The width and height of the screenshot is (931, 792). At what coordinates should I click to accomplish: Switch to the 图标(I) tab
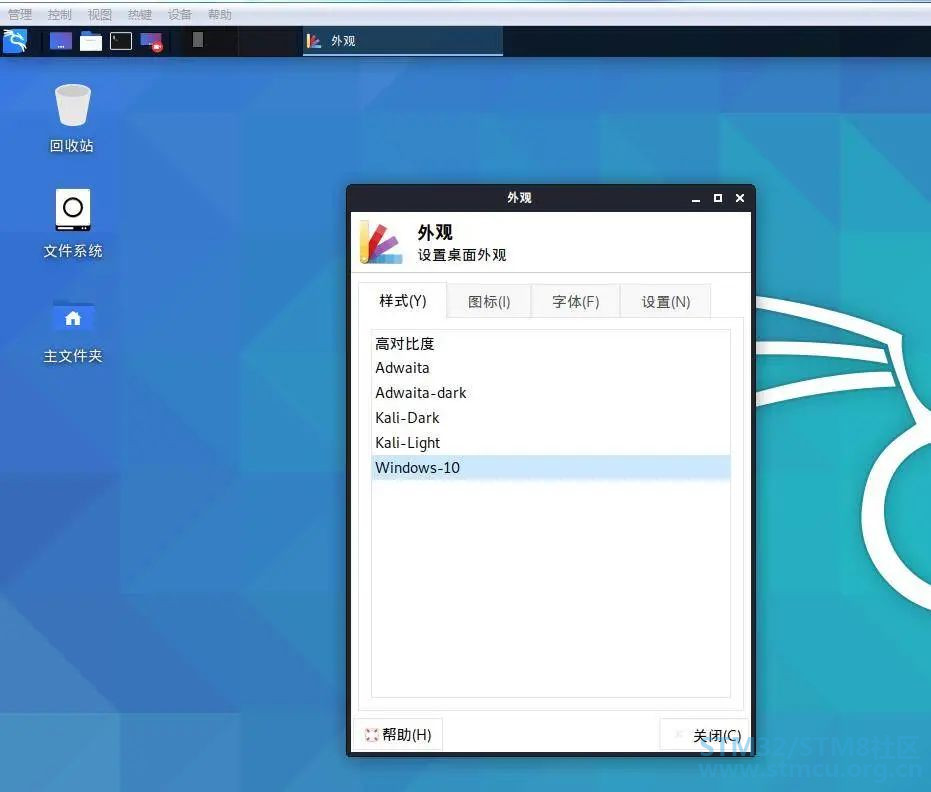click(x=488, y=301)
